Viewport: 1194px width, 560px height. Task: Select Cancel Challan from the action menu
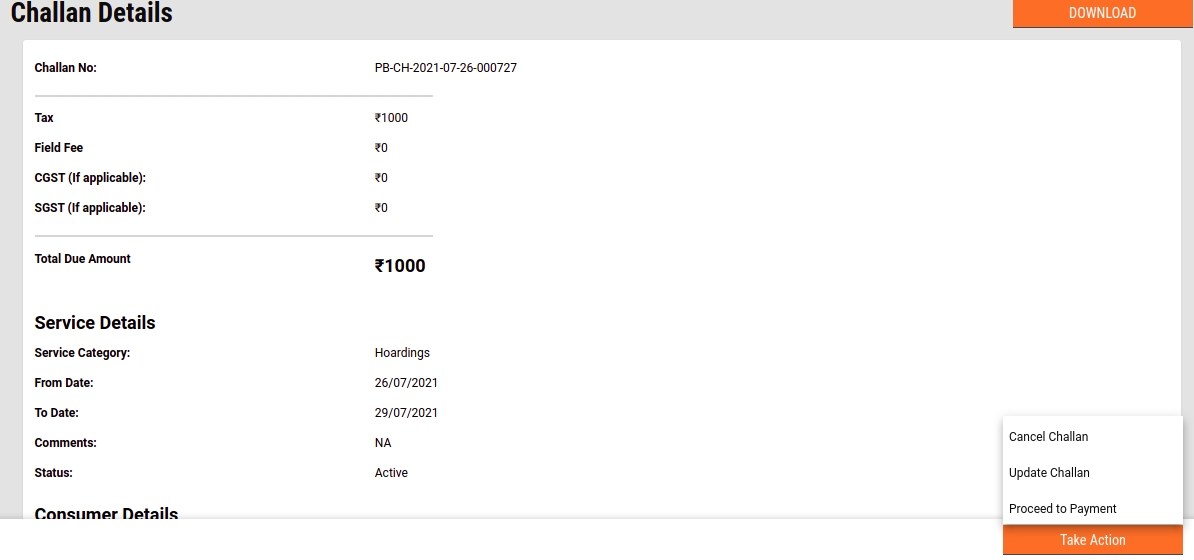click(x=1048, y=437)
